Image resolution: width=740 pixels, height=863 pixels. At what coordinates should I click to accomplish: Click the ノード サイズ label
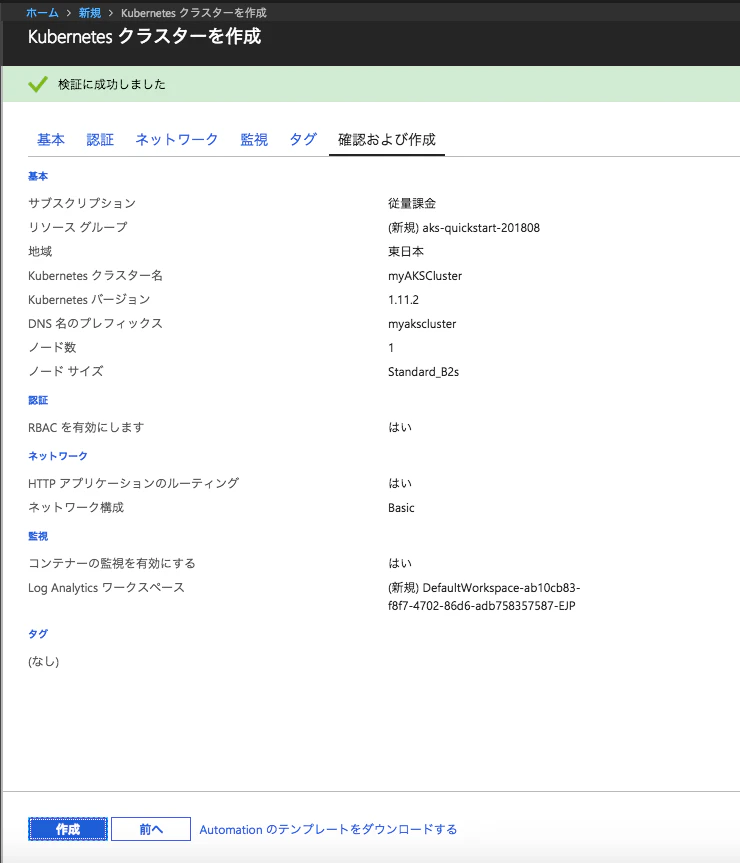click(x=65, y=372)
